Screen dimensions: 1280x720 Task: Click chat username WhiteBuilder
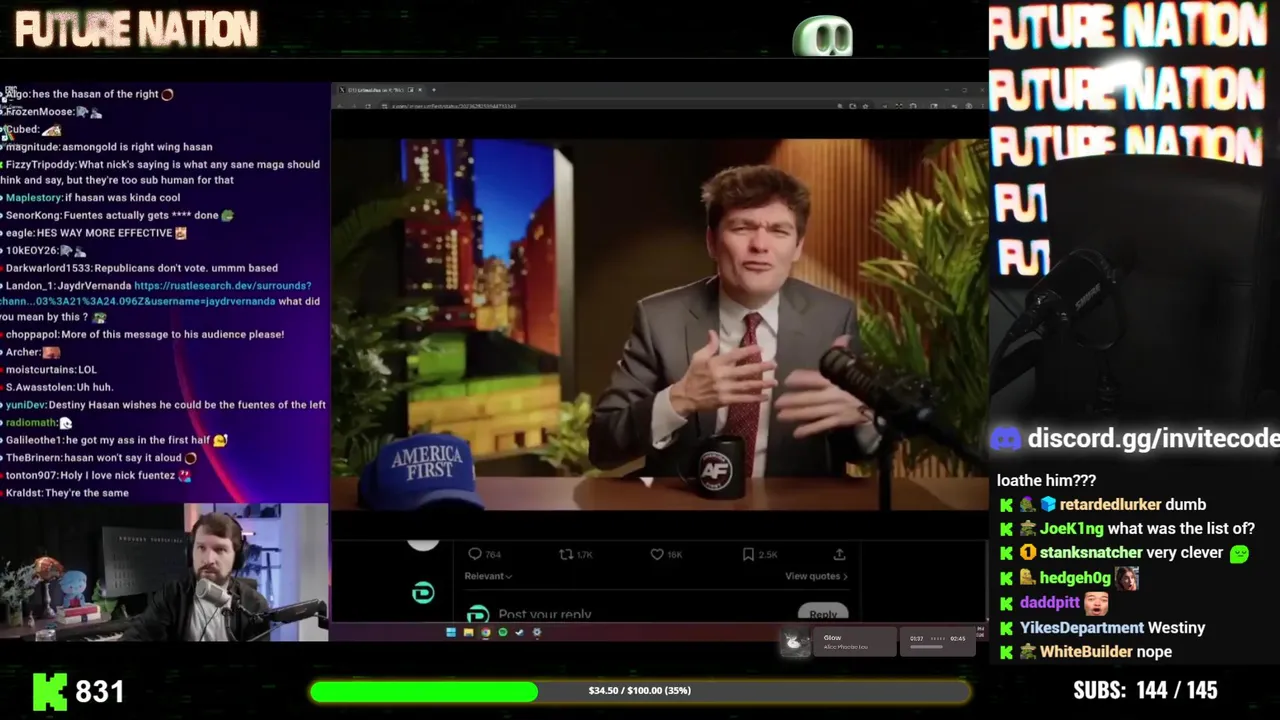[x=1085, y=651]
